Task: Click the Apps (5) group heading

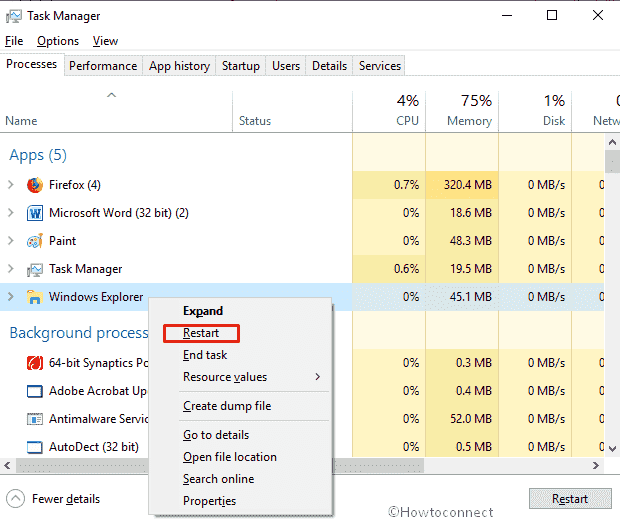Action: pos(38,155)
